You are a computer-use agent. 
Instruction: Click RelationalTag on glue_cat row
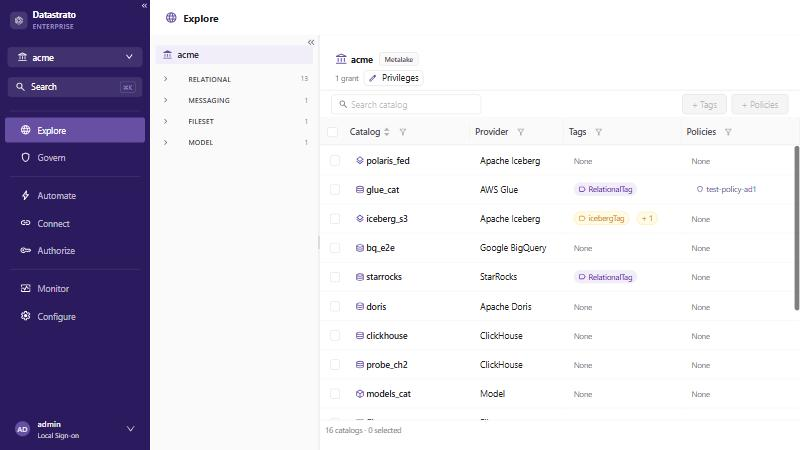[605, 189]
